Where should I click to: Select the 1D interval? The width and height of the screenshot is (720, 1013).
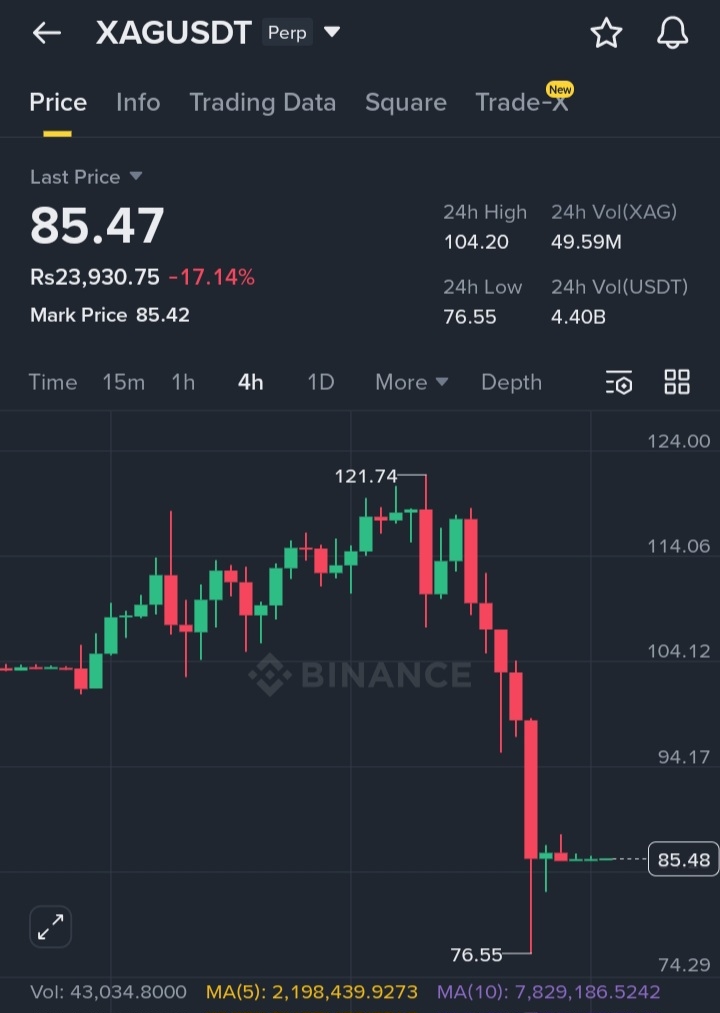[320, 382]
